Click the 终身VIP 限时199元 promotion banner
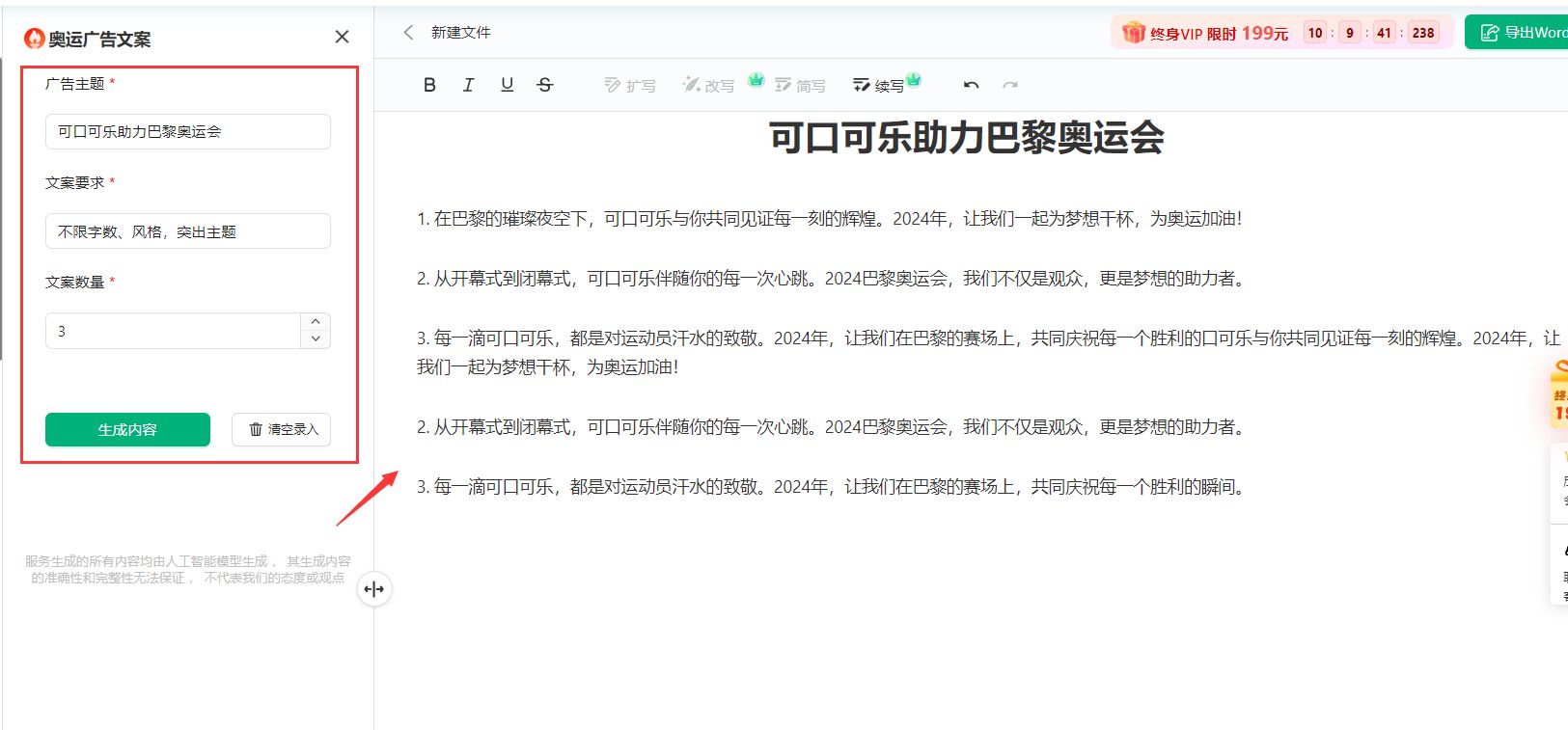 (1281, 33)
